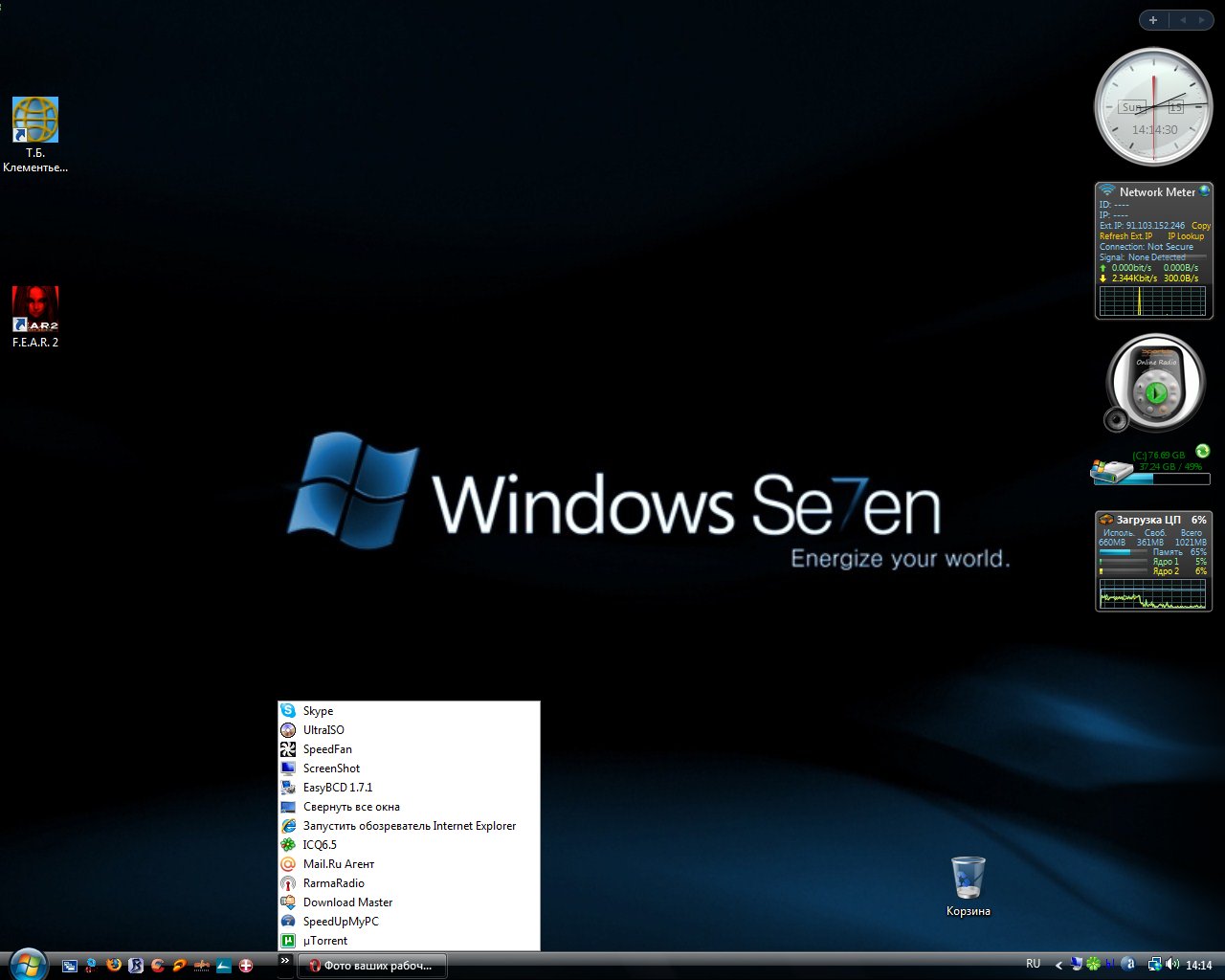Click the Загрузка ЦП gadget title
The width and height of the screenshot is (1225, 980).
coord(1148,520)
